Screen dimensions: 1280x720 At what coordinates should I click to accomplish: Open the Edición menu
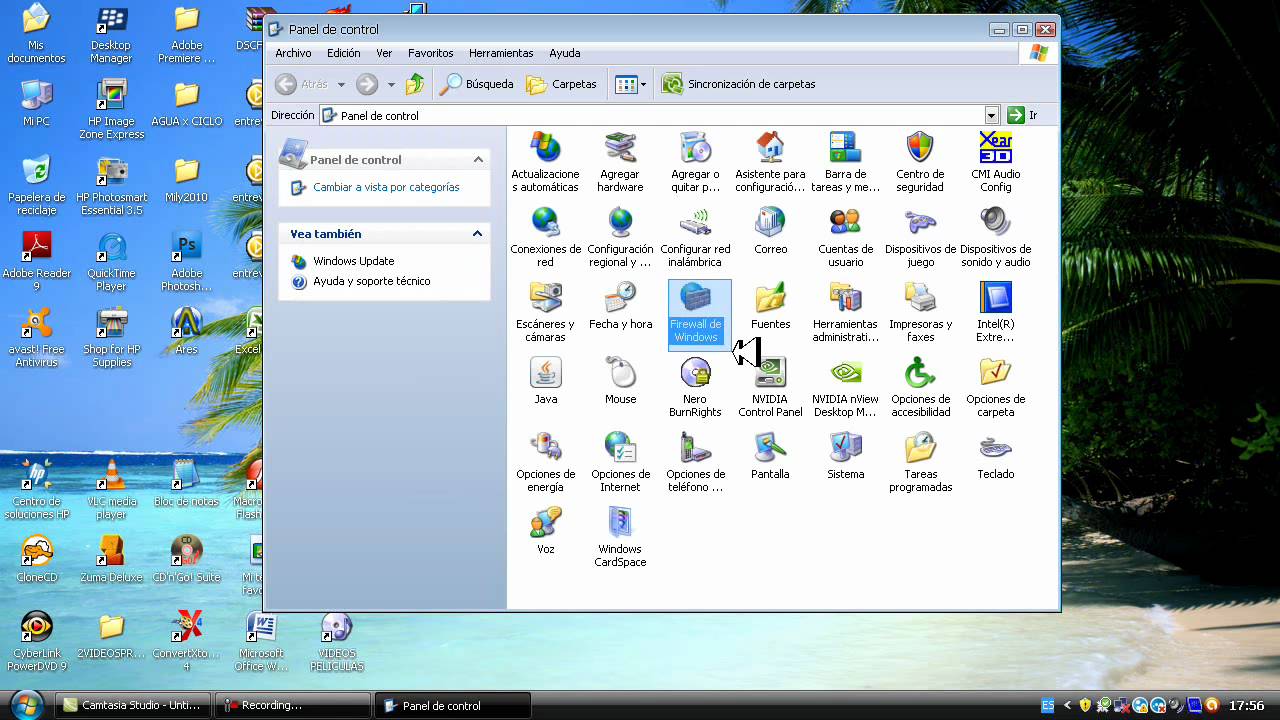pyautogui.click(x=343, y=53)
